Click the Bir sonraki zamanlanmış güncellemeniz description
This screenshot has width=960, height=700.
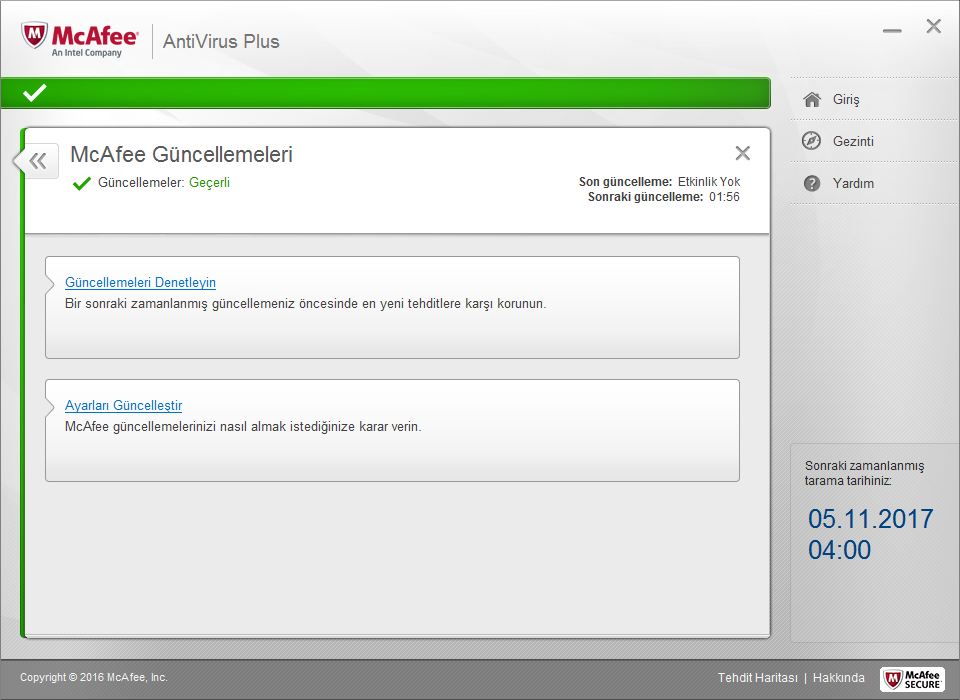[x=306, y=304]
